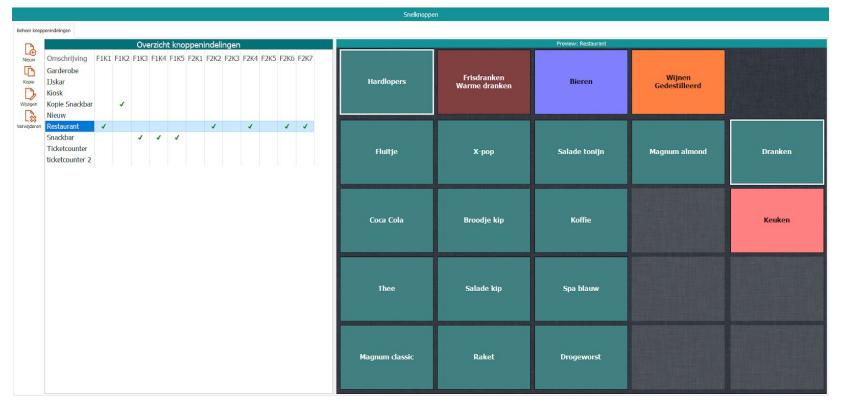Select the pink Keuken button

pyautogui.click(x=776, y=220)
